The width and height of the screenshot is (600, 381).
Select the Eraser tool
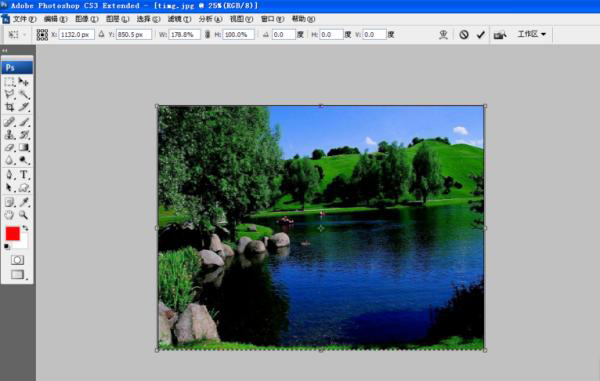click(10, 148)
